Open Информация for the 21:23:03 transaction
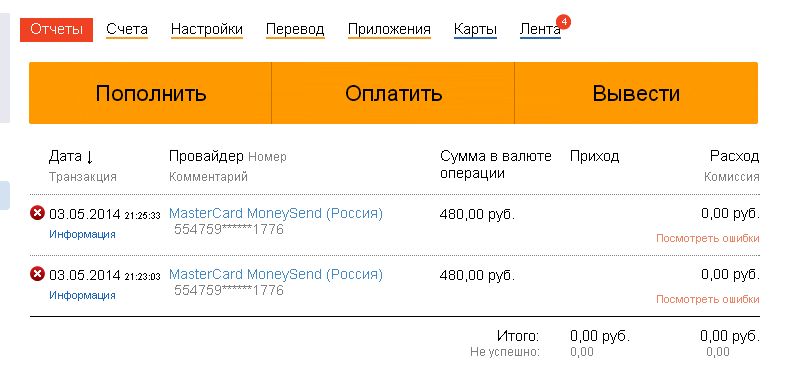 pos(82,295)
